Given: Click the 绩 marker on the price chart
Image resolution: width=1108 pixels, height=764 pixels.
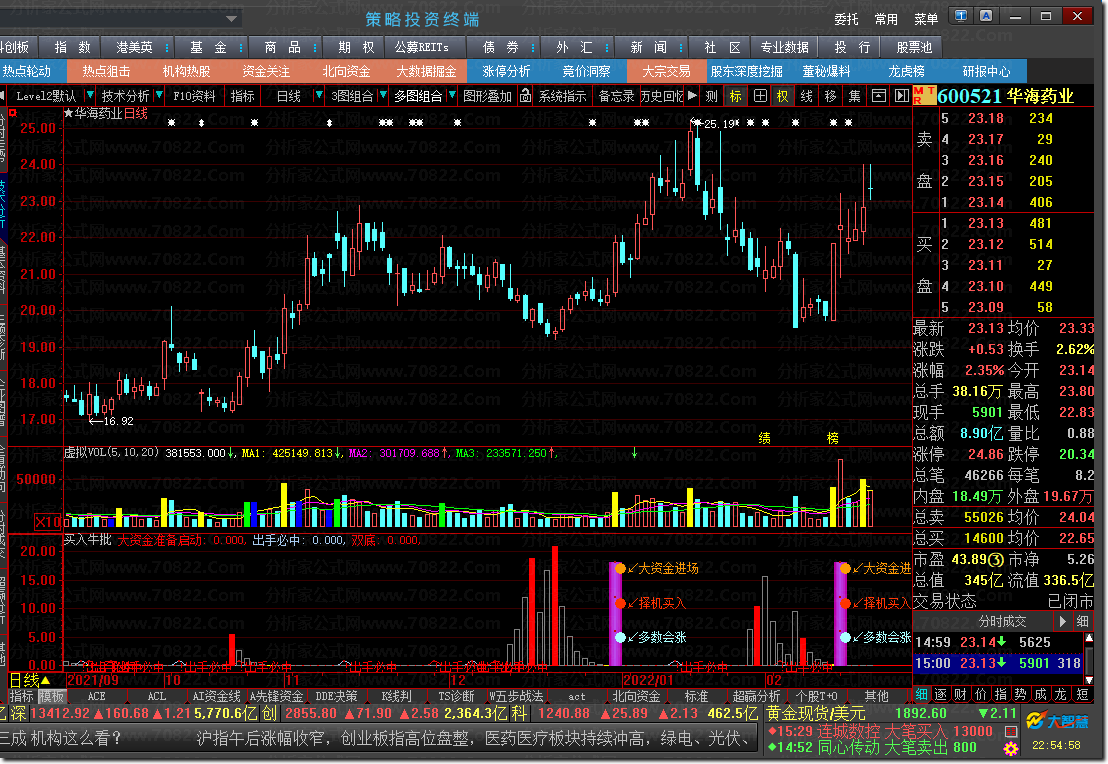Looking at the screenshot, I should [764, 438].
